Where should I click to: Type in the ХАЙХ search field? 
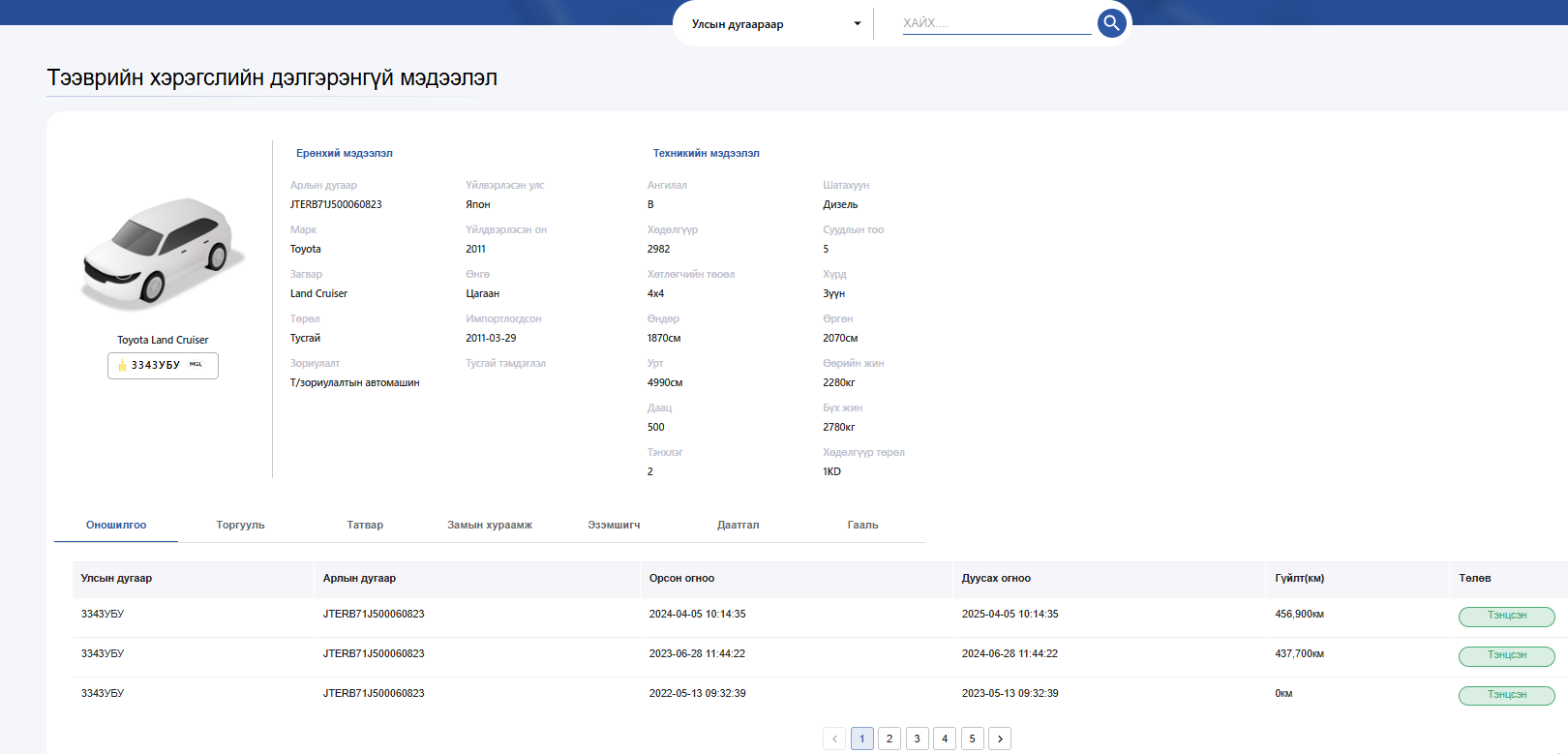click(995, 23)
